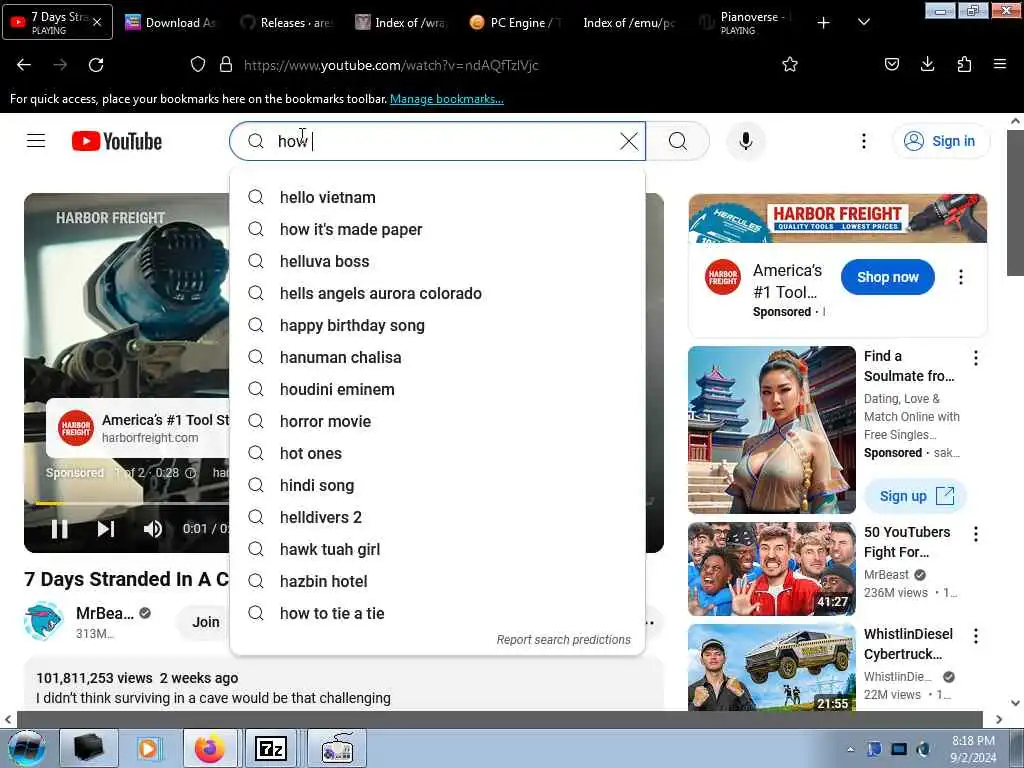Viewport: 1024px width, 768px height.
Task: Switch to PC Engine tab
Action: [x=517, y=23]
